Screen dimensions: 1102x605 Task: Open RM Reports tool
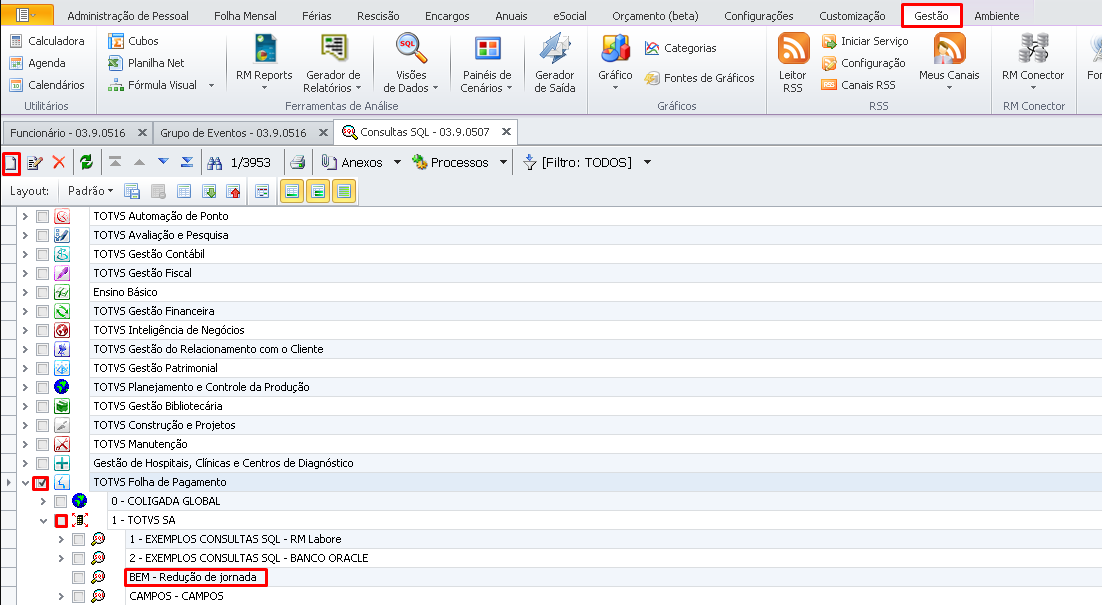[x=264, y=62]
